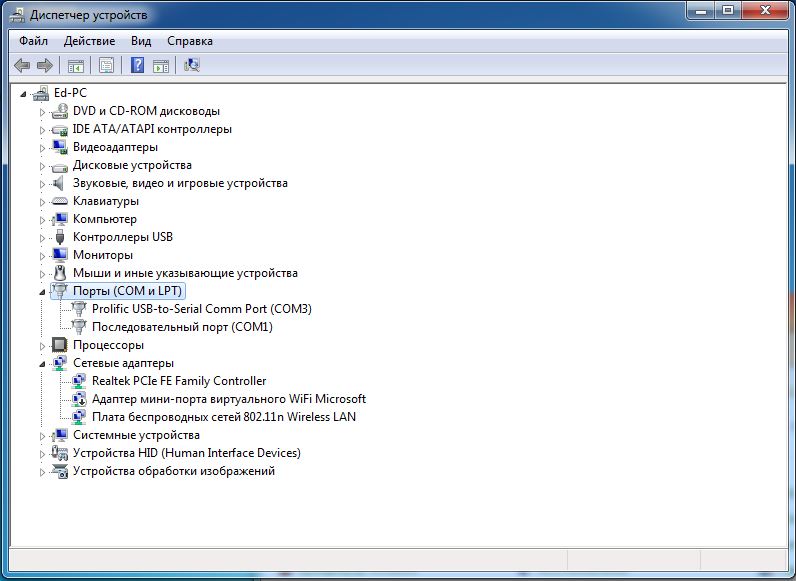Select Звуковые, видео и игровые устройства label
Viewport: 796px width, 581px height.
180,183
